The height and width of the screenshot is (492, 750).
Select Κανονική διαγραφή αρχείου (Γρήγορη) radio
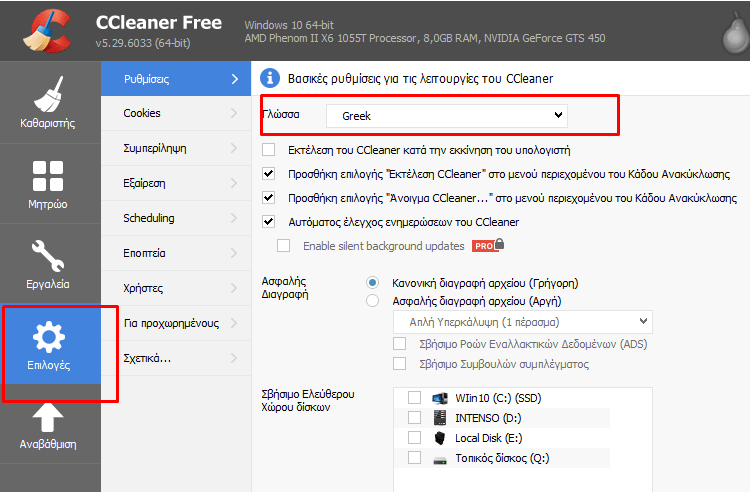coord(373,283)
